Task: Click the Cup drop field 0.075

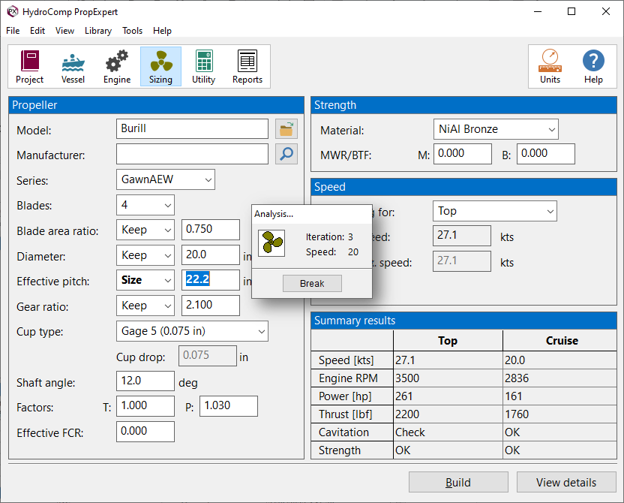Action: point(207,356)
